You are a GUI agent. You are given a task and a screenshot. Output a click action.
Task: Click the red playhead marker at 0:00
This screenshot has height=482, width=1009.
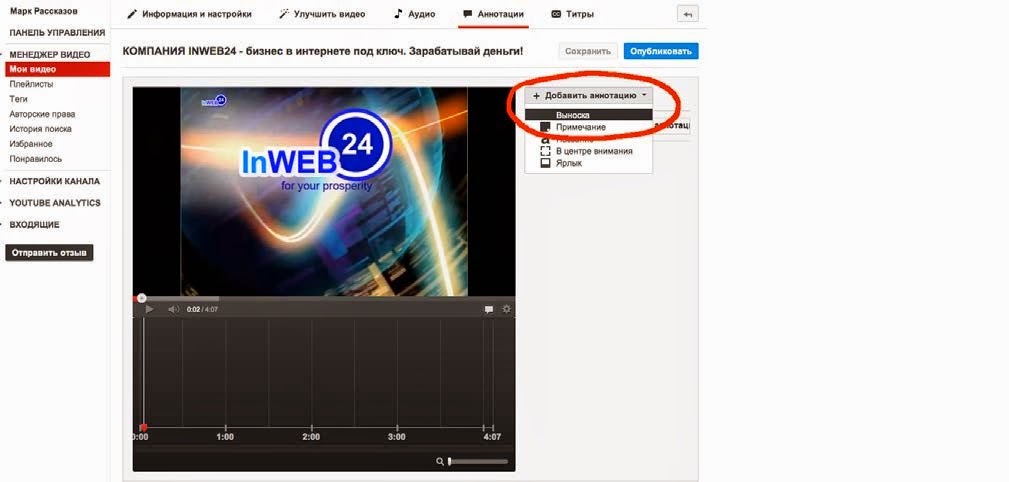click(x=143, y=427)
